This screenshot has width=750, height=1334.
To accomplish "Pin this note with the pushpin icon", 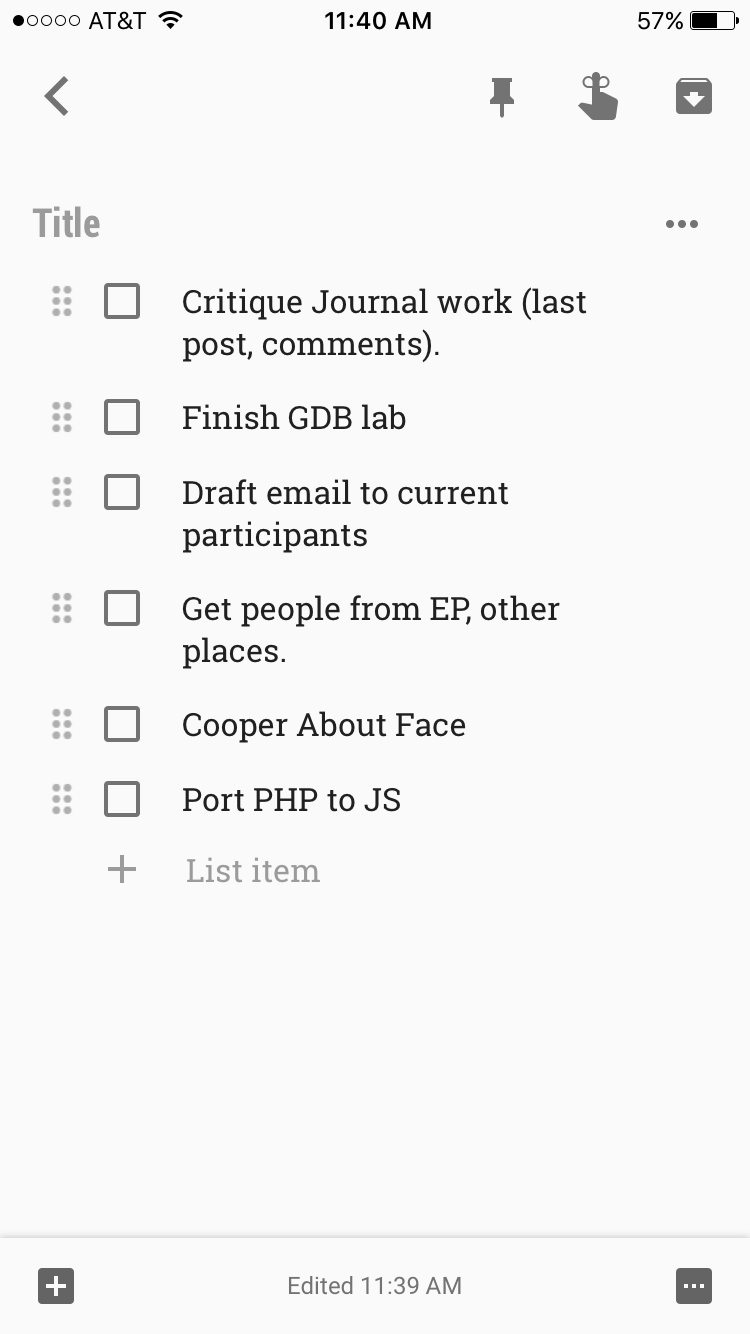I will tap(502, 97).
